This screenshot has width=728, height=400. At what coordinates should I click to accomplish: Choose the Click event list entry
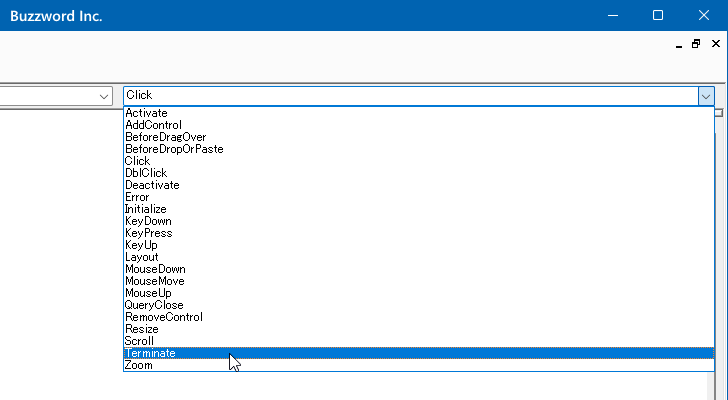point(419,161)
